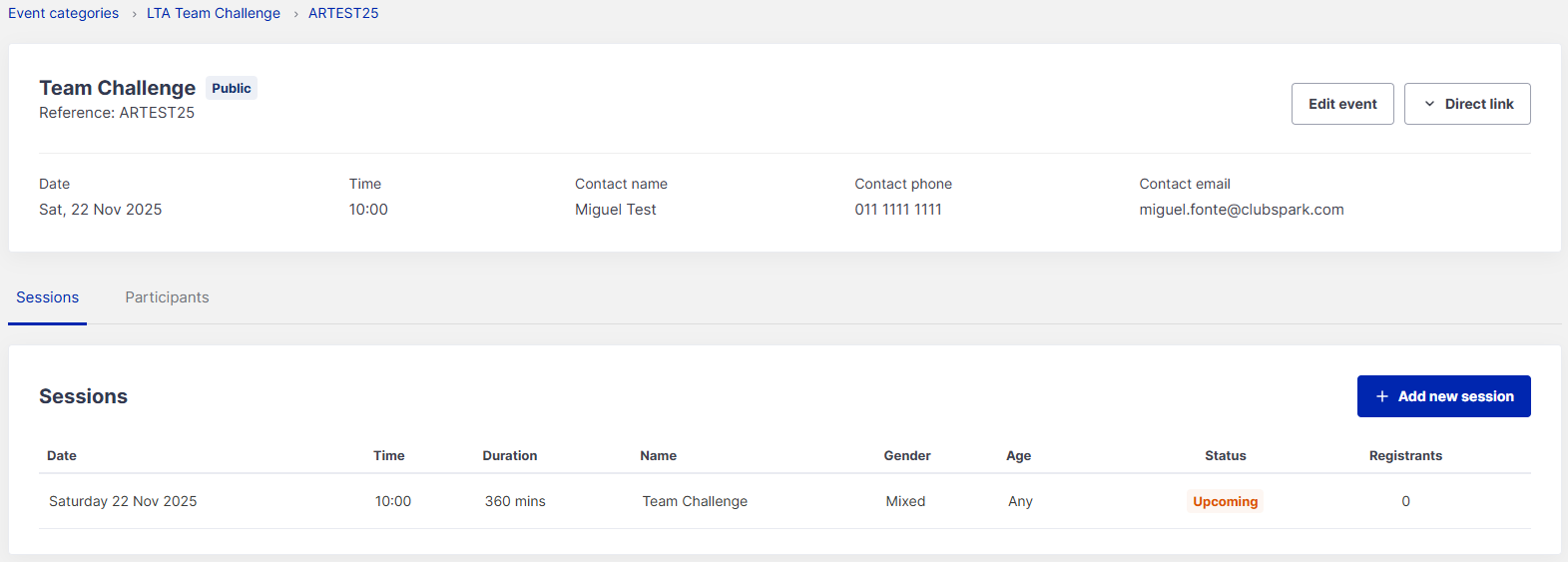The image size is (1568, 562).
Task: Select the Sessions tab
Action: tap(47, 297)
